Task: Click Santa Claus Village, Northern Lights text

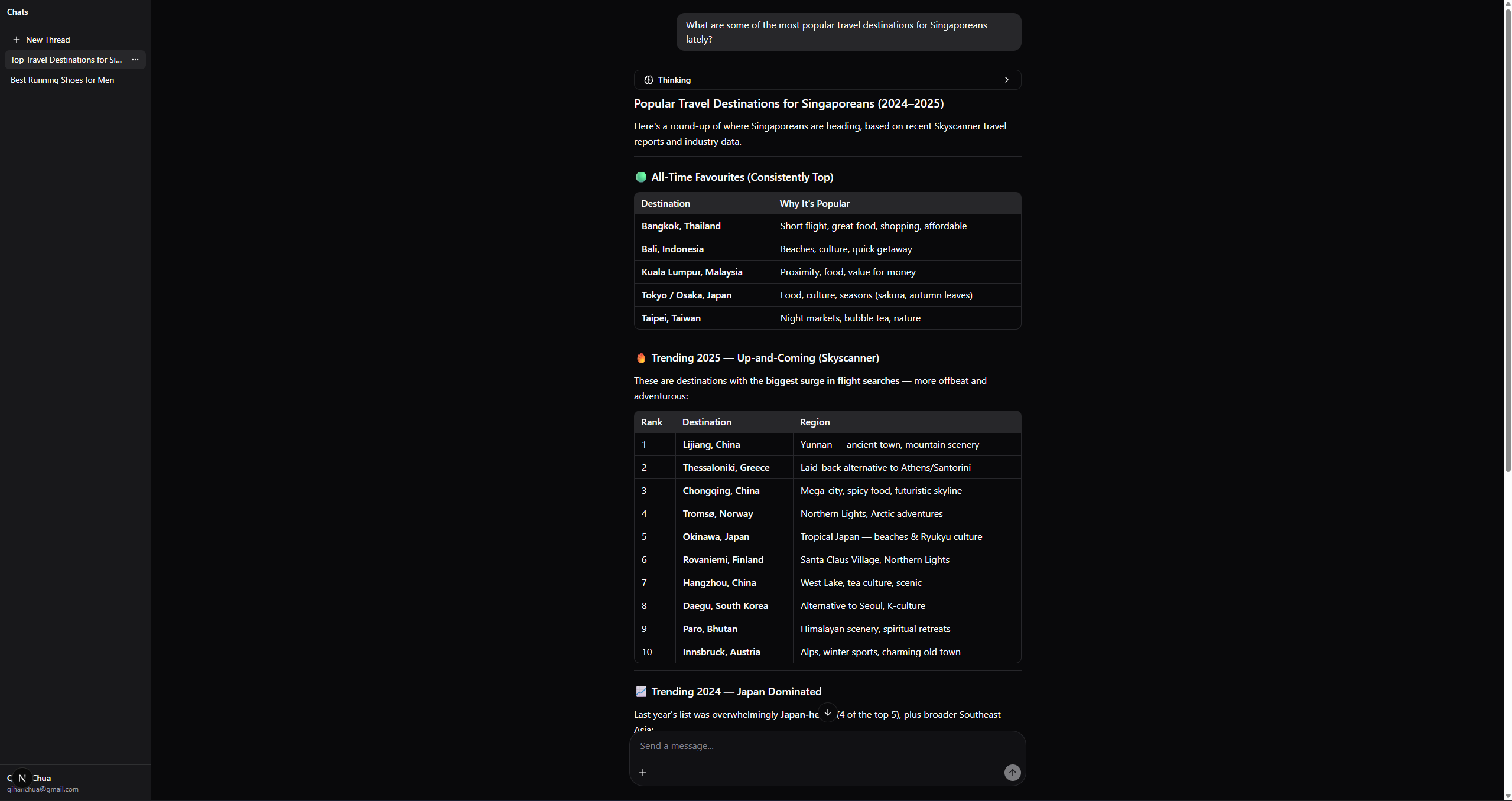Action: click(874, 560)
